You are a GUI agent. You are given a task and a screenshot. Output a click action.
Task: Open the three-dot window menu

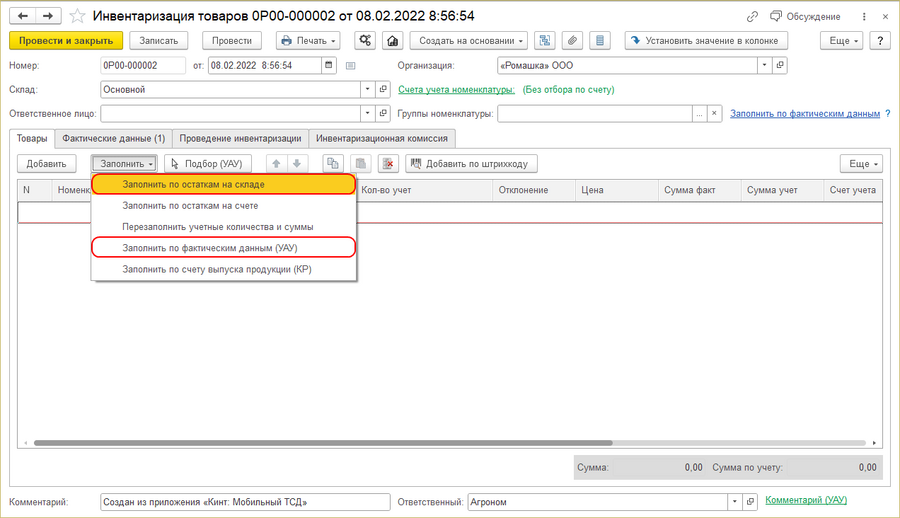tap(864, 17)
